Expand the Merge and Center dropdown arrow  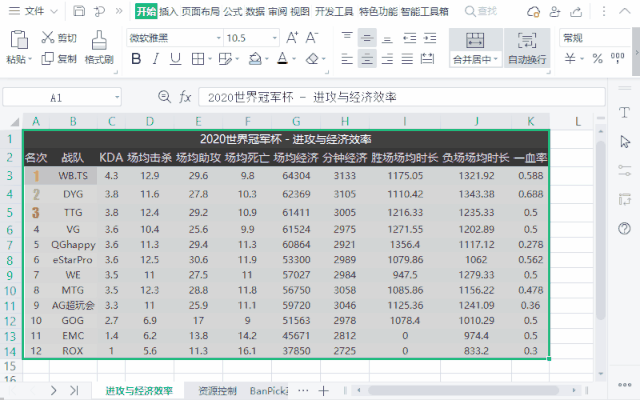coord(496,60)
